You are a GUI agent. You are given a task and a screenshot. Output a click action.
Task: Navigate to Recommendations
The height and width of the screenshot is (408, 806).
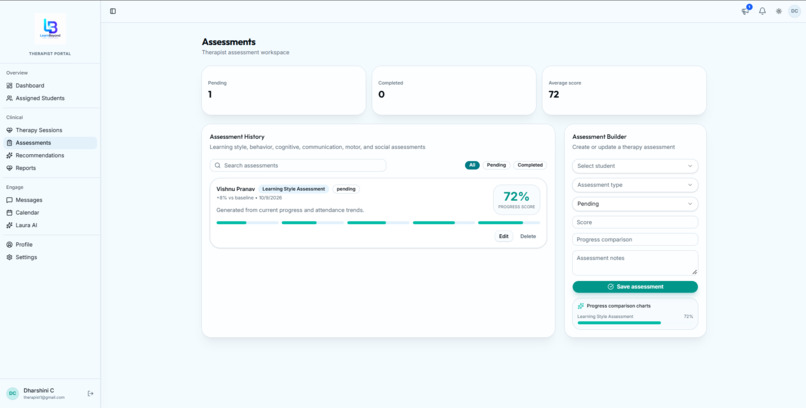(50, 155)
